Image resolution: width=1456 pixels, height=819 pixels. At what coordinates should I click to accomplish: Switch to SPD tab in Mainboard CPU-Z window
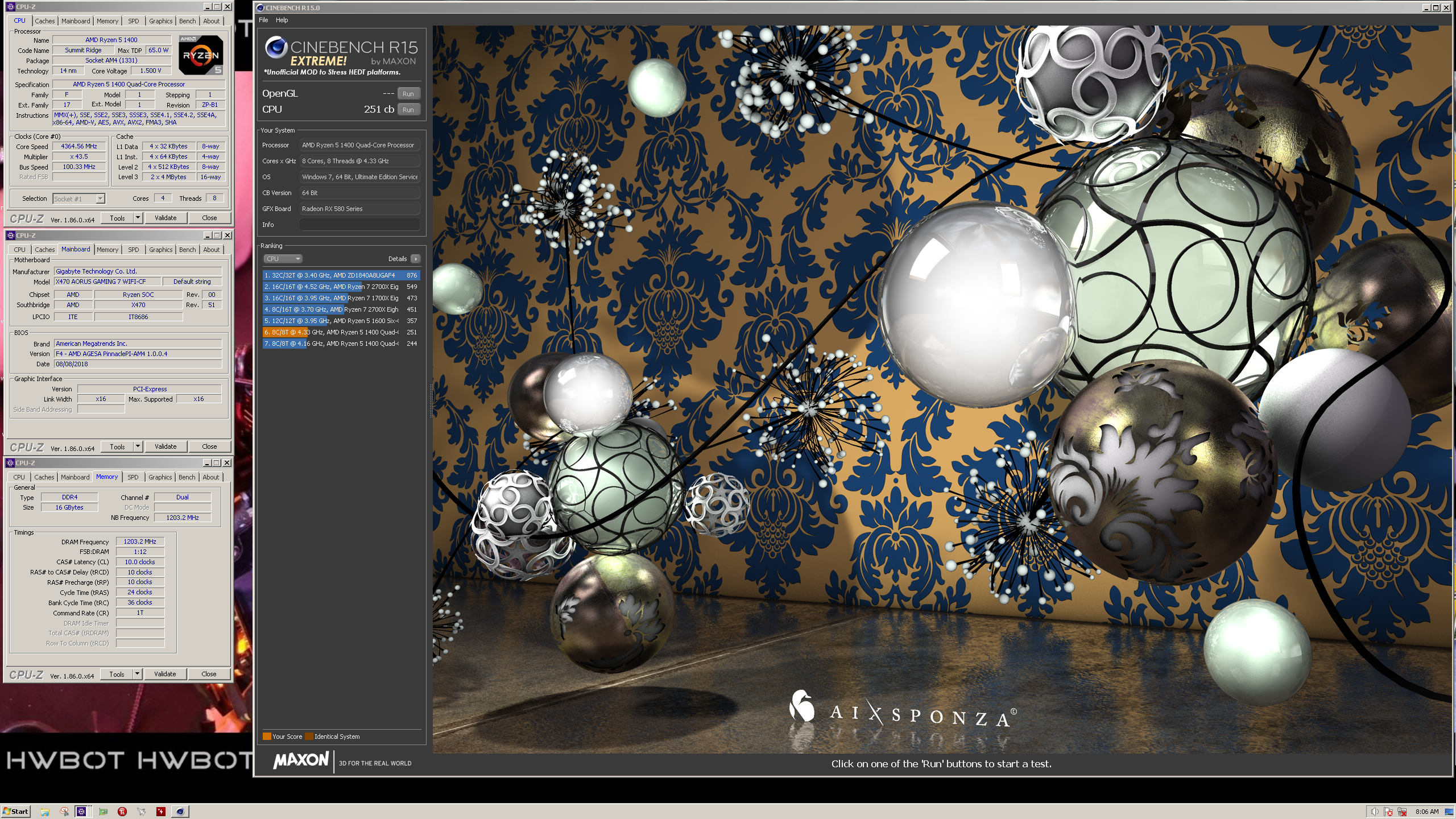134,250
